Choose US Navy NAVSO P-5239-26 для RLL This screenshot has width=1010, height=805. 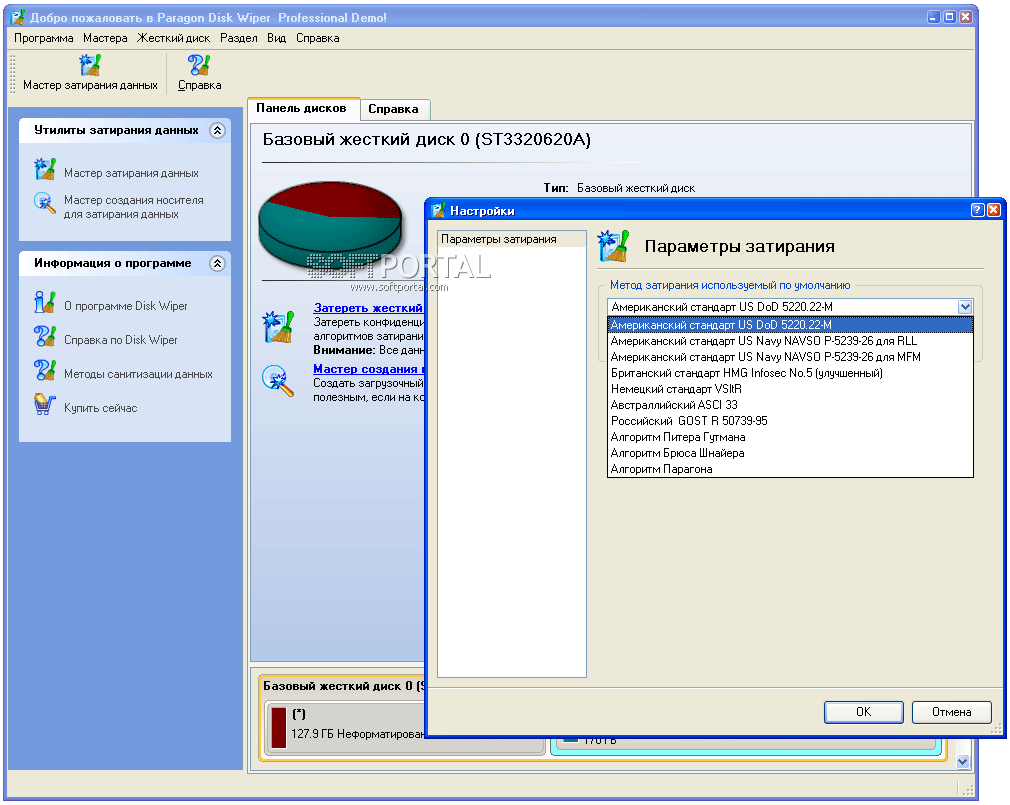[x=790, y=341]
